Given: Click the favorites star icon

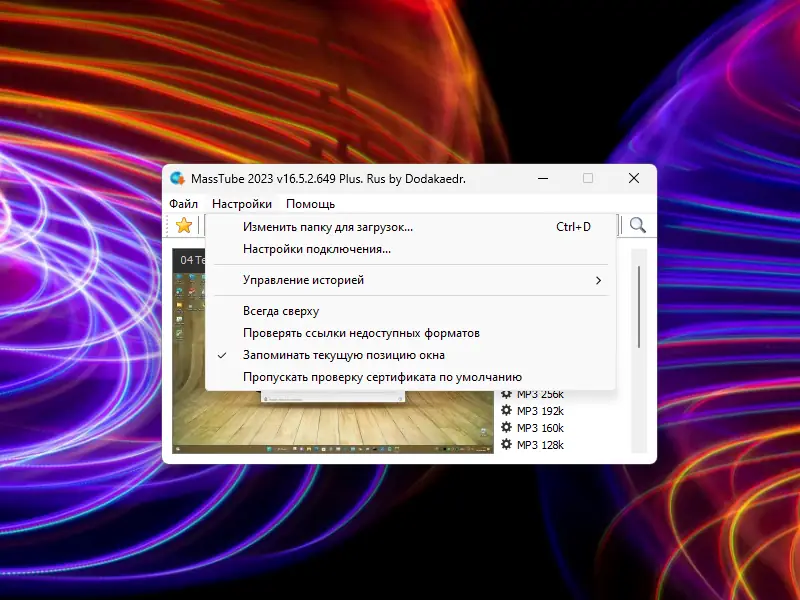Looking at the screenshot, I should [x=184, y=225].
